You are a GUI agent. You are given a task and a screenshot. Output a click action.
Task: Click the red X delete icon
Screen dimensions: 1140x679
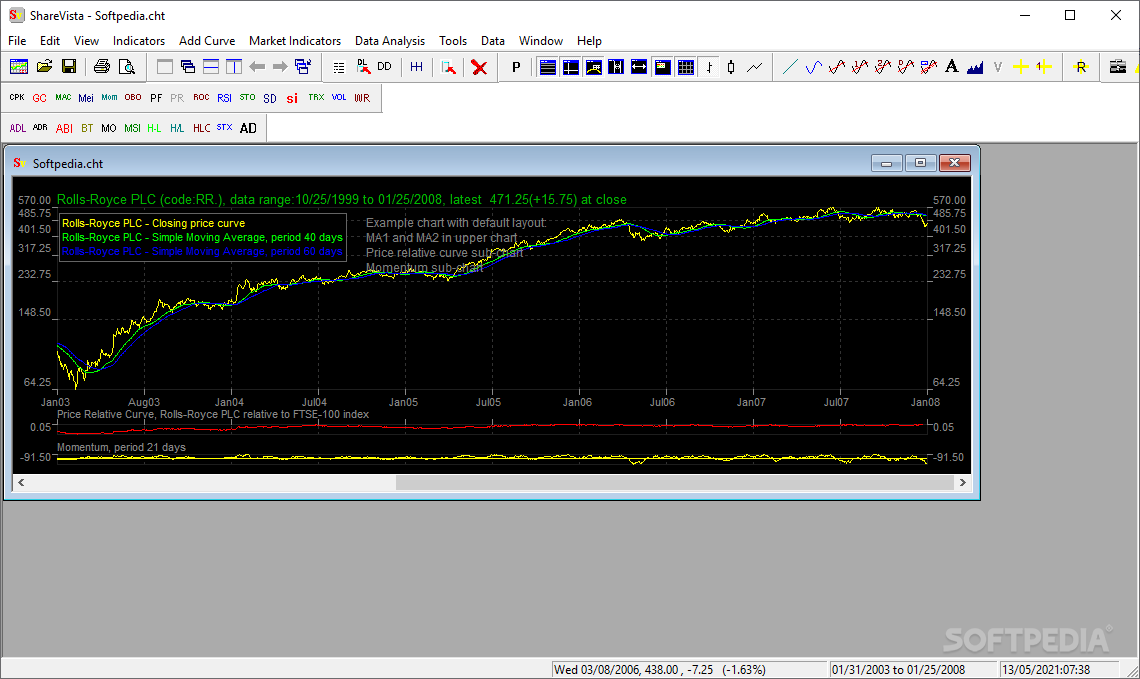tap(479, 68)
